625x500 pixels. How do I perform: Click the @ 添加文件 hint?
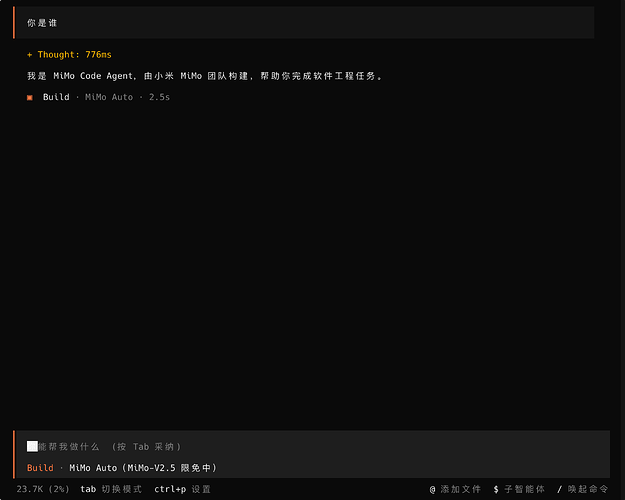[x=455, y=489]
